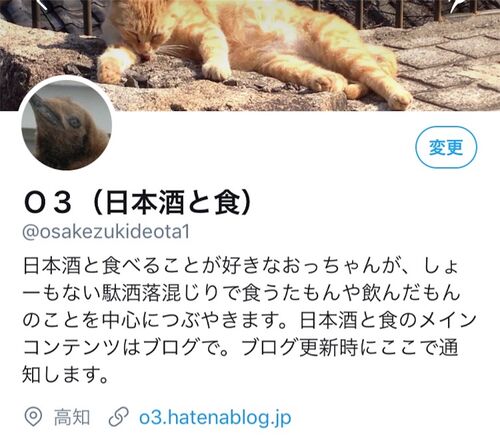Screen dimensions: 500x443
Task: Open the o3.hatenablog.jp link
Action: click(x=215, y=417)
